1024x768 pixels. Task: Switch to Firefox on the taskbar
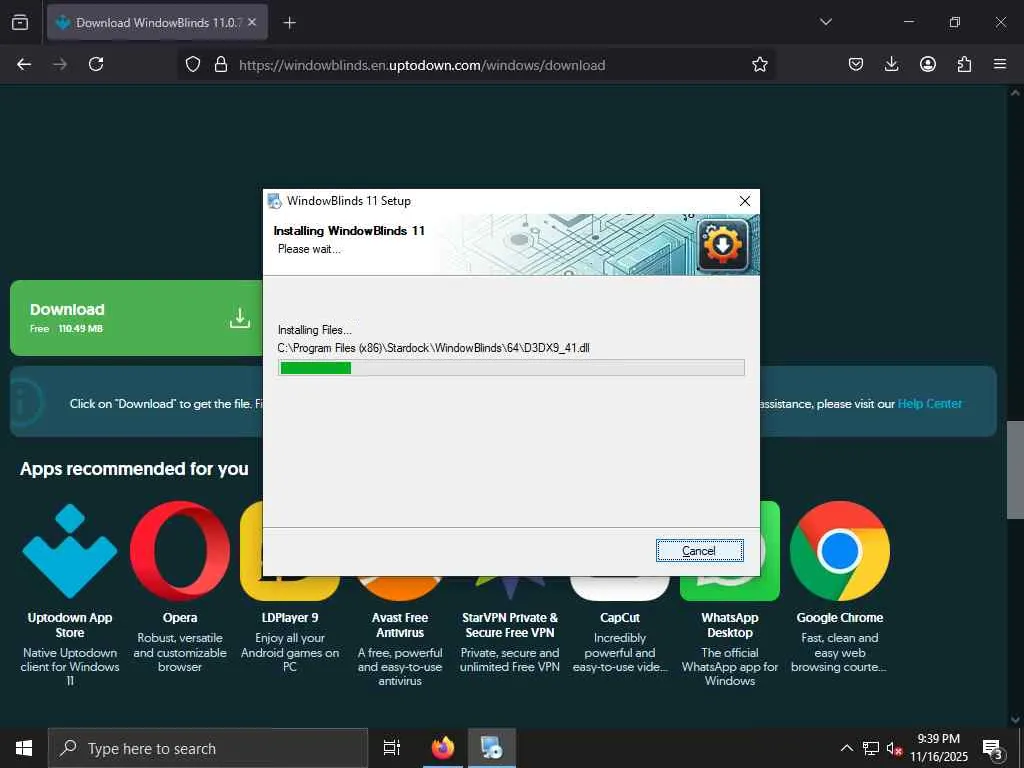click(x=443, y=748)
